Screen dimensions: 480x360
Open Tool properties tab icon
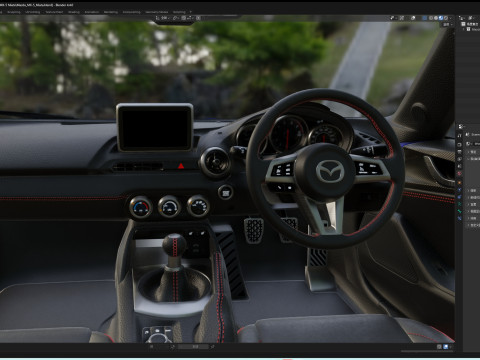click(x=459, y=136)
